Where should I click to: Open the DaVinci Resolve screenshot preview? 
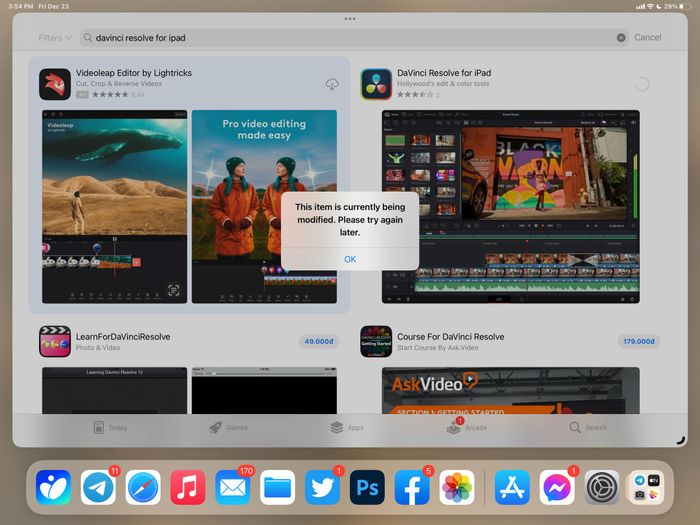[510, 205]
